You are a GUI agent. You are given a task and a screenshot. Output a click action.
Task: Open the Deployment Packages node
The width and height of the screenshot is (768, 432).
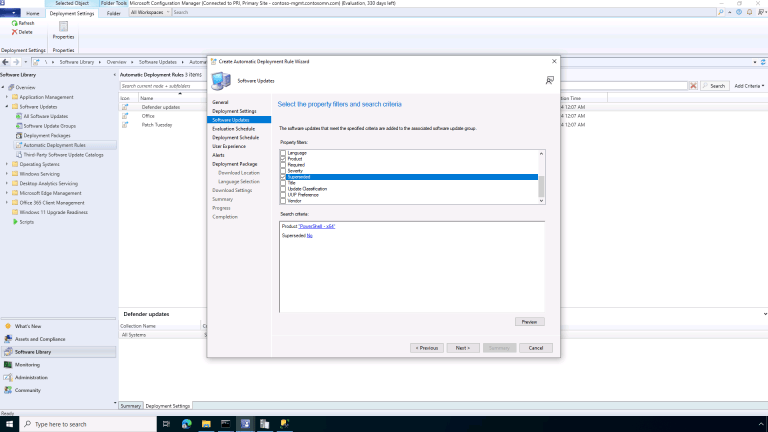point(47,136)
